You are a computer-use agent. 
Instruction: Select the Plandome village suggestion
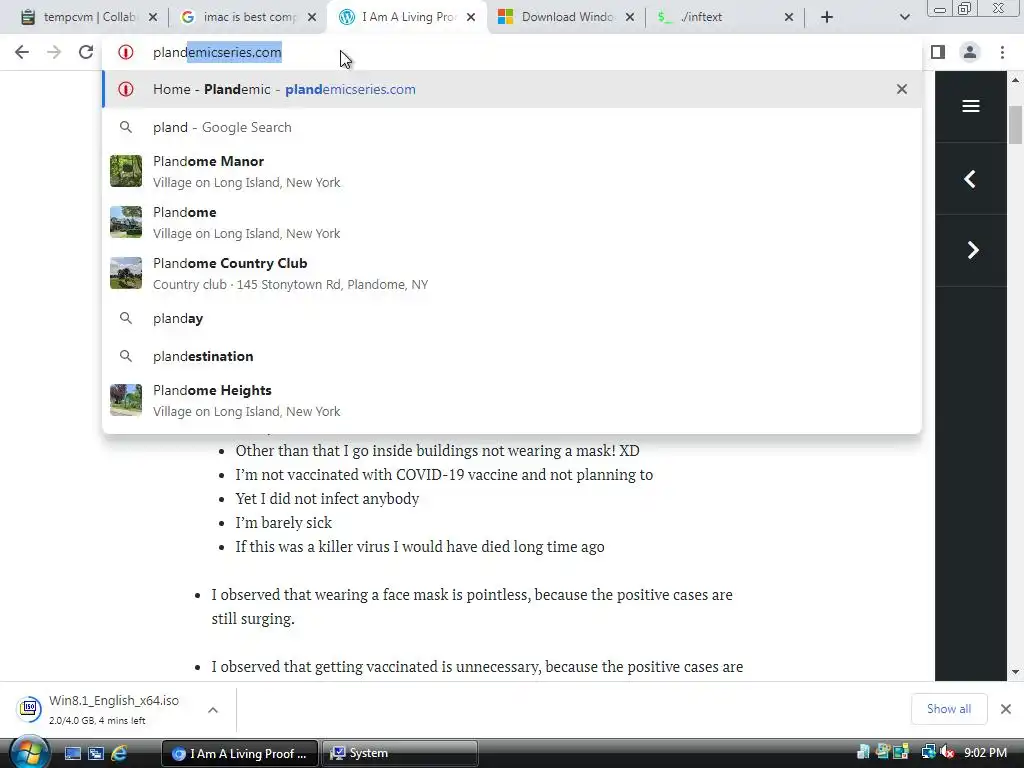[x=512, y=222]
